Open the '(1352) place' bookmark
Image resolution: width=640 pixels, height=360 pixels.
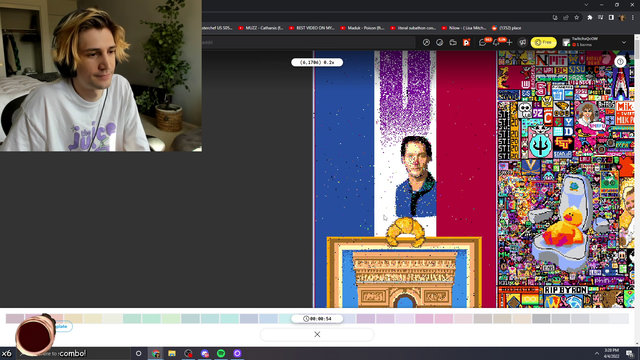pyautogui.click(x=507, y=28)
